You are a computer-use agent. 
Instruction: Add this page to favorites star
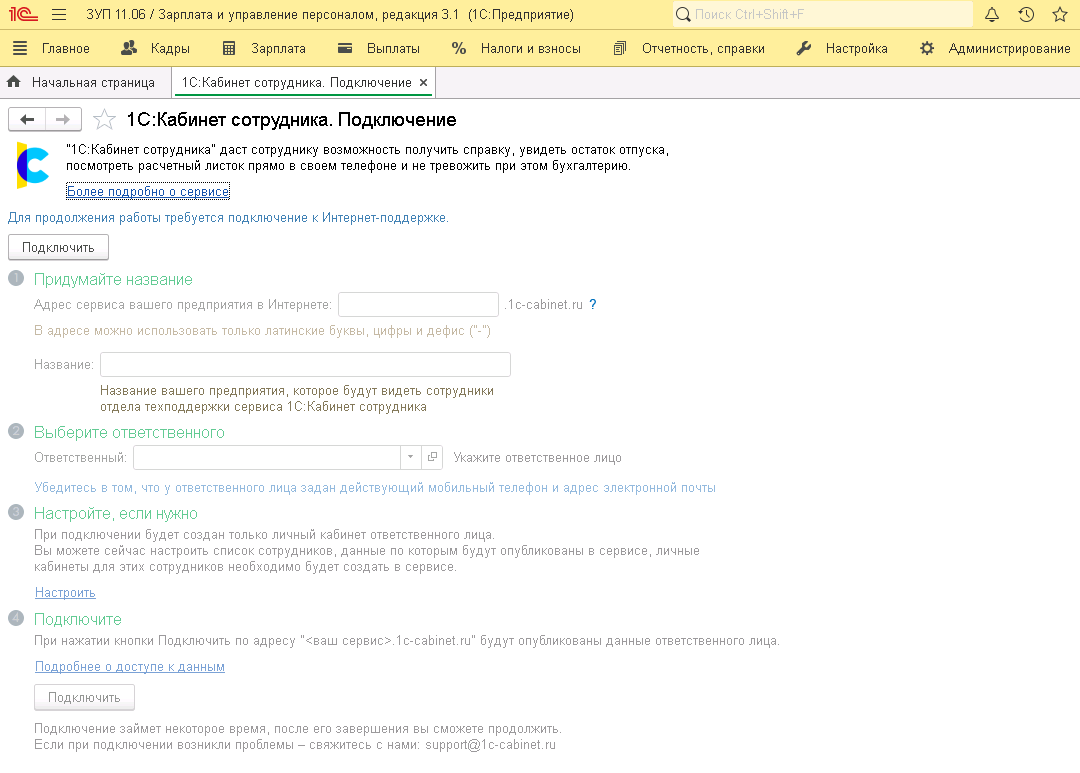[104, 119]
